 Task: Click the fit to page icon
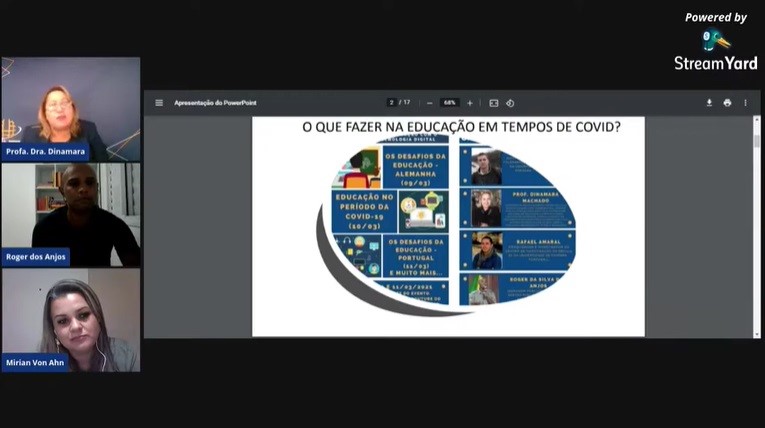click(493, 103)
